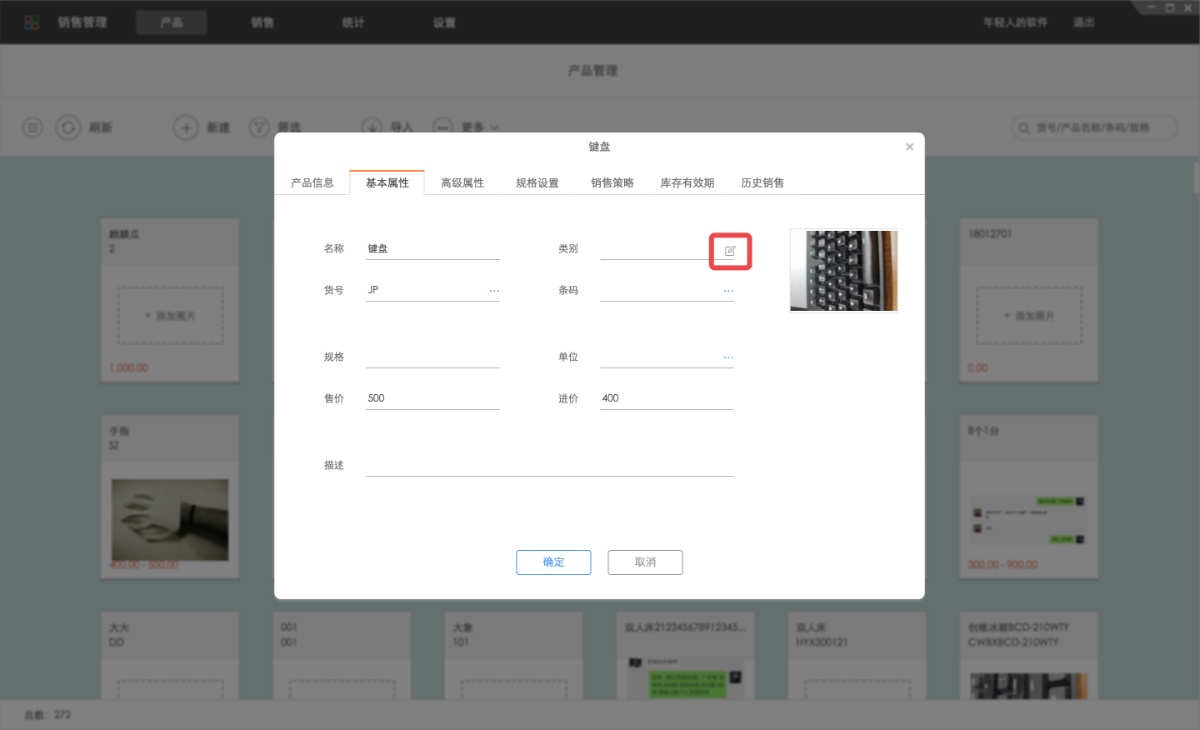Click the 规格 input field
1200x730 pixels.
432,357
